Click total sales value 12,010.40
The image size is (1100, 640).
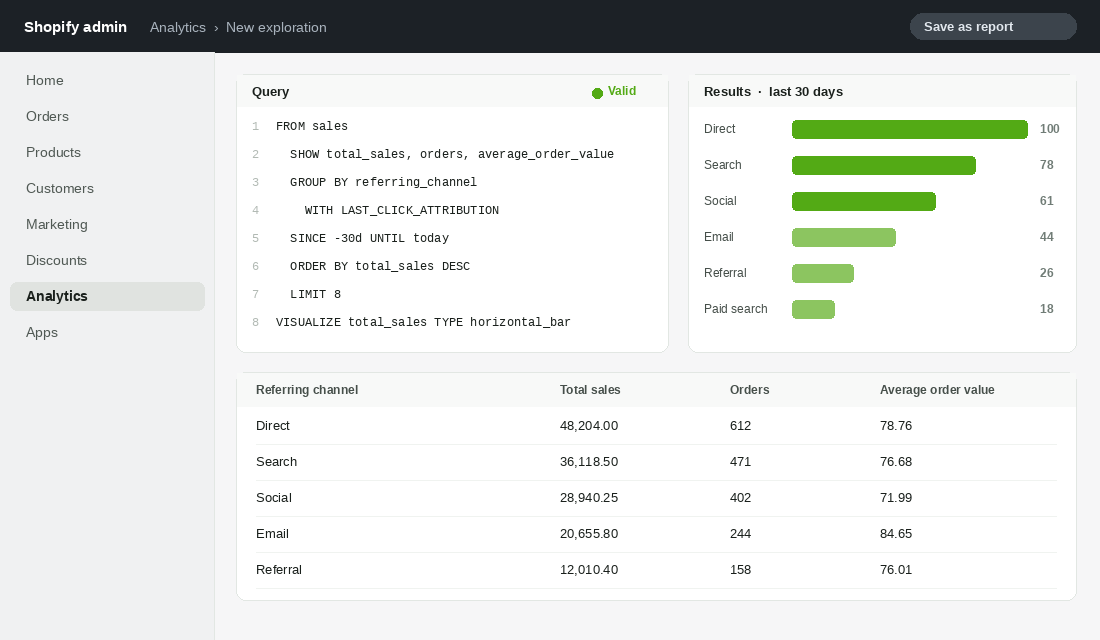pos(589,570)
